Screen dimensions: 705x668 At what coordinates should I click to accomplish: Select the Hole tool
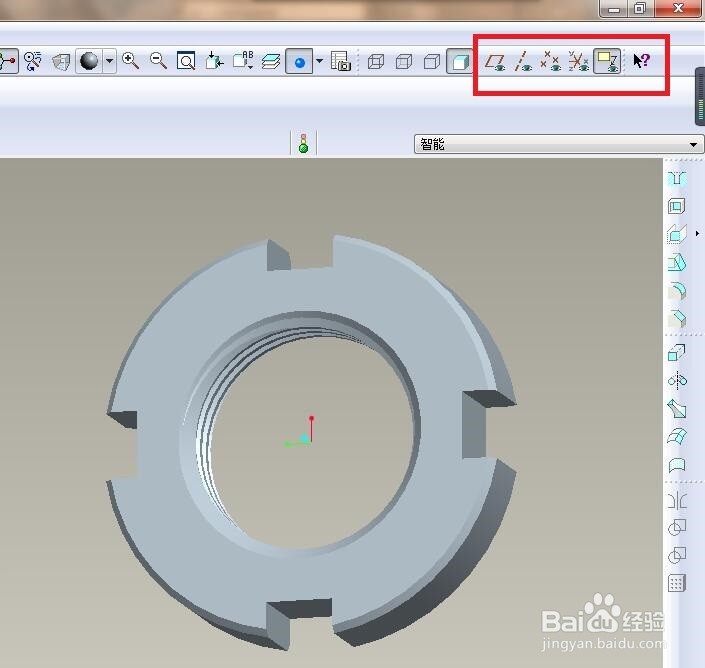[677, 178]
